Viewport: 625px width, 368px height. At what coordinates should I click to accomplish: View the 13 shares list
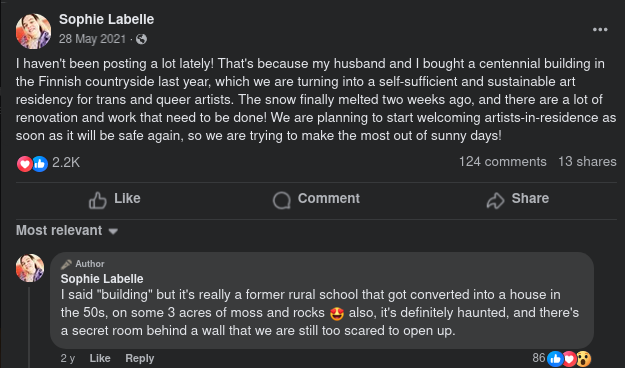(587, 161)
